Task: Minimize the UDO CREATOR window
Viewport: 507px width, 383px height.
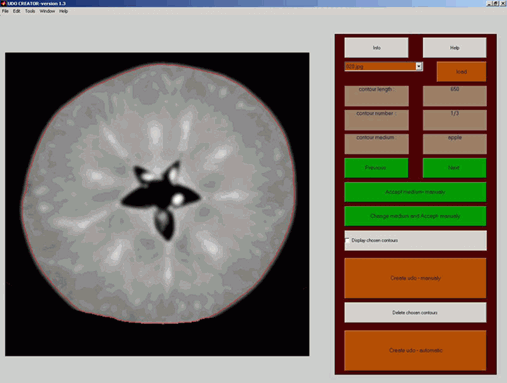Action: point(489,3)
